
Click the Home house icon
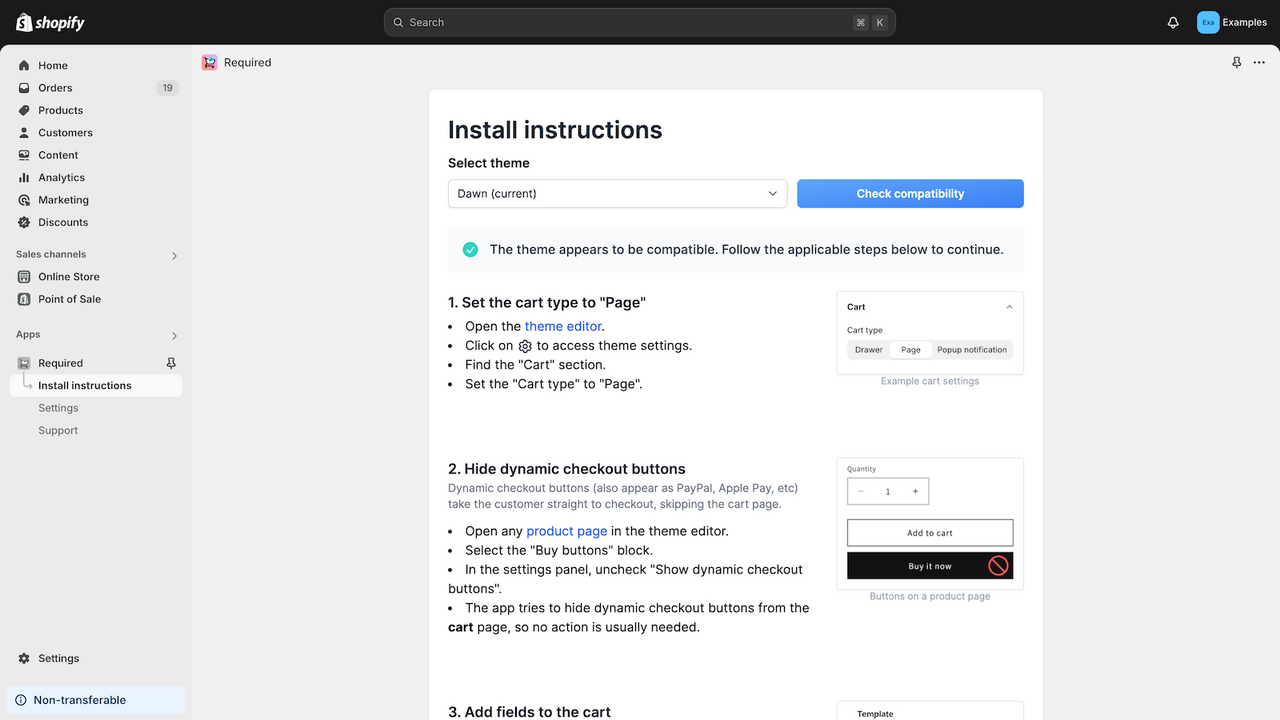tap(24, 65)
